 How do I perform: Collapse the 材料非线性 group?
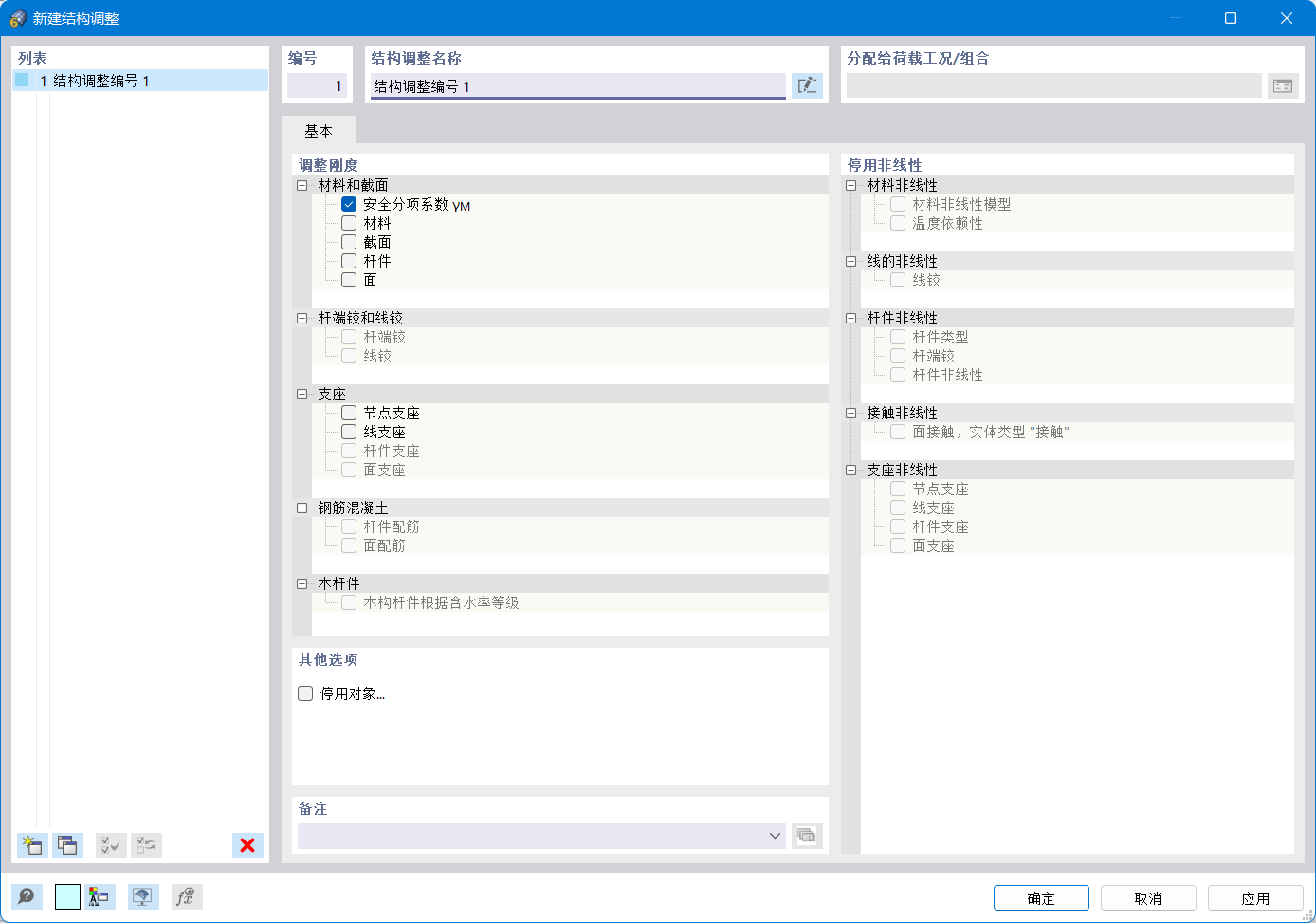[x=851, y=185]
